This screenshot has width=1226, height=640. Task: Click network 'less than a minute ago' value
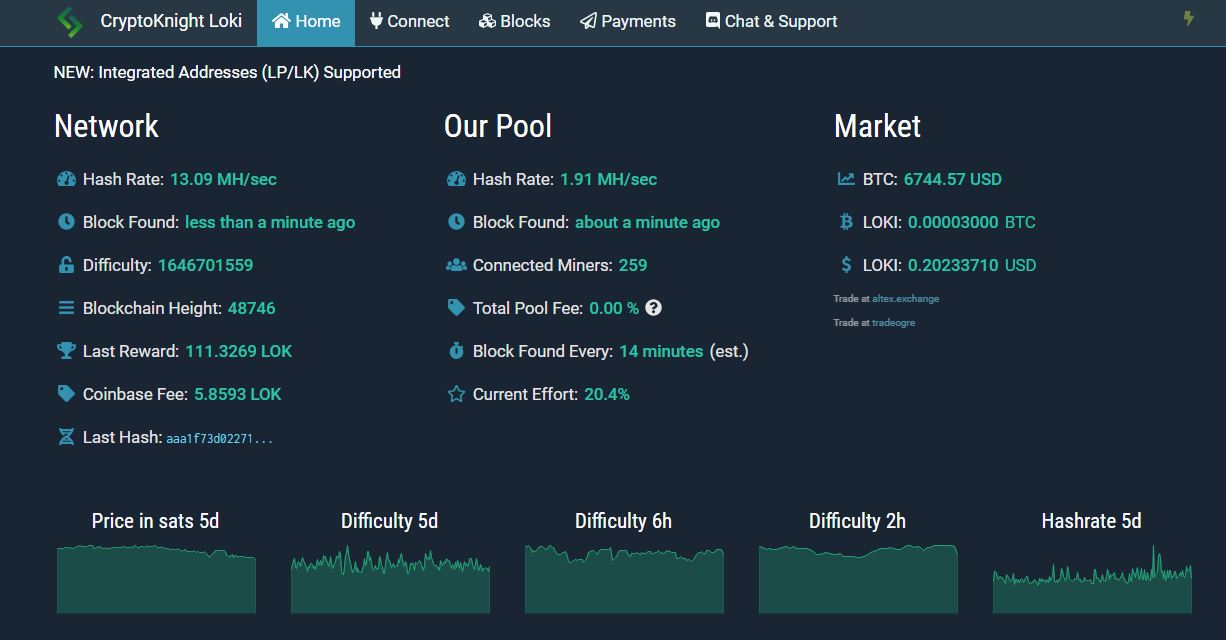click(270, 222)
